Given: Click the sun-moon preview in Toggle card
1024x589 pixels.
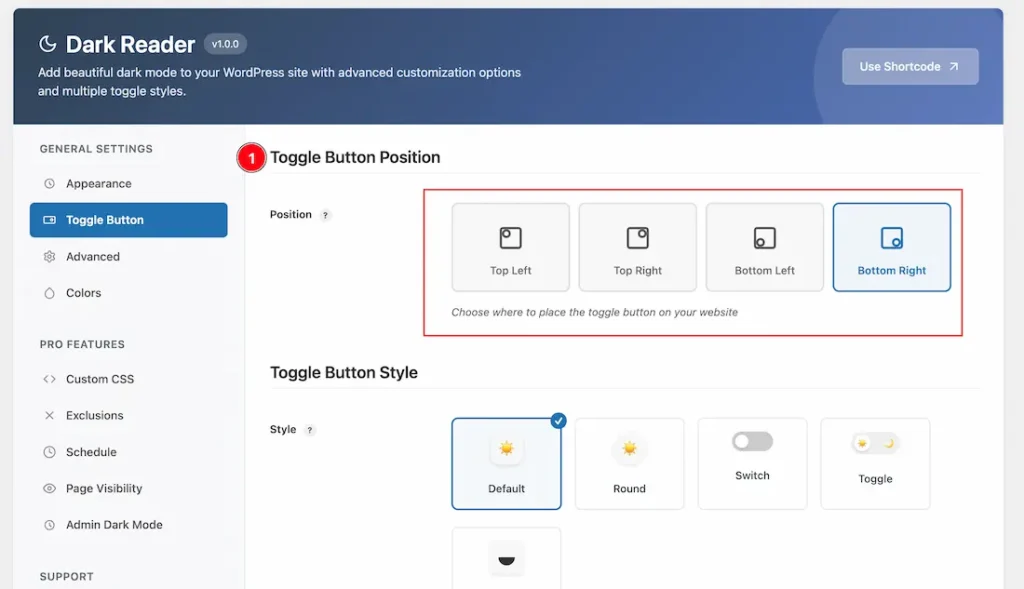Looking at the screenshot, I should coord(875,443).
